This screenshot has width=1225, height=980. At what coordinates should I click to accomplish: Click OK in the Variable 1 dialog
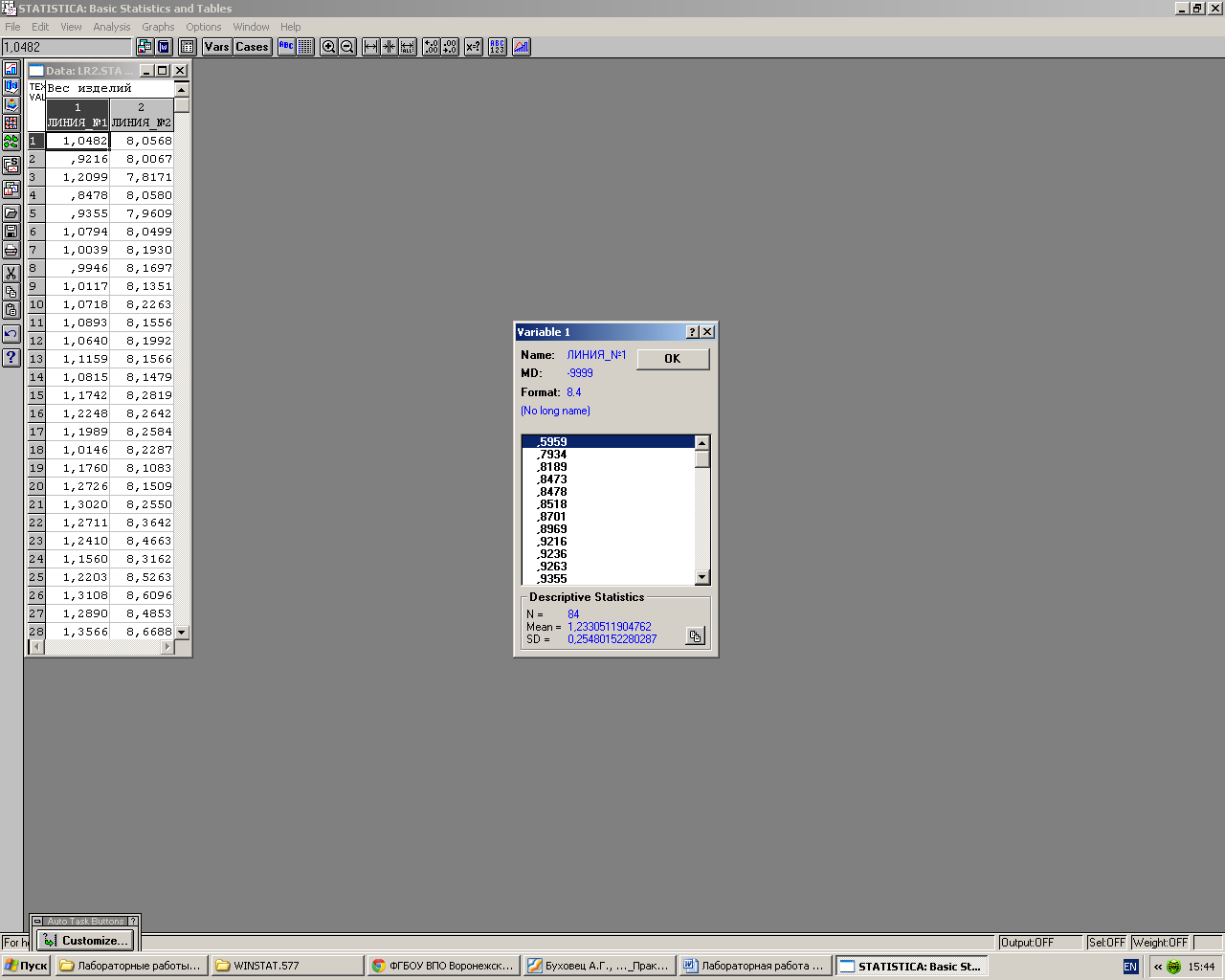coord(673,359)
